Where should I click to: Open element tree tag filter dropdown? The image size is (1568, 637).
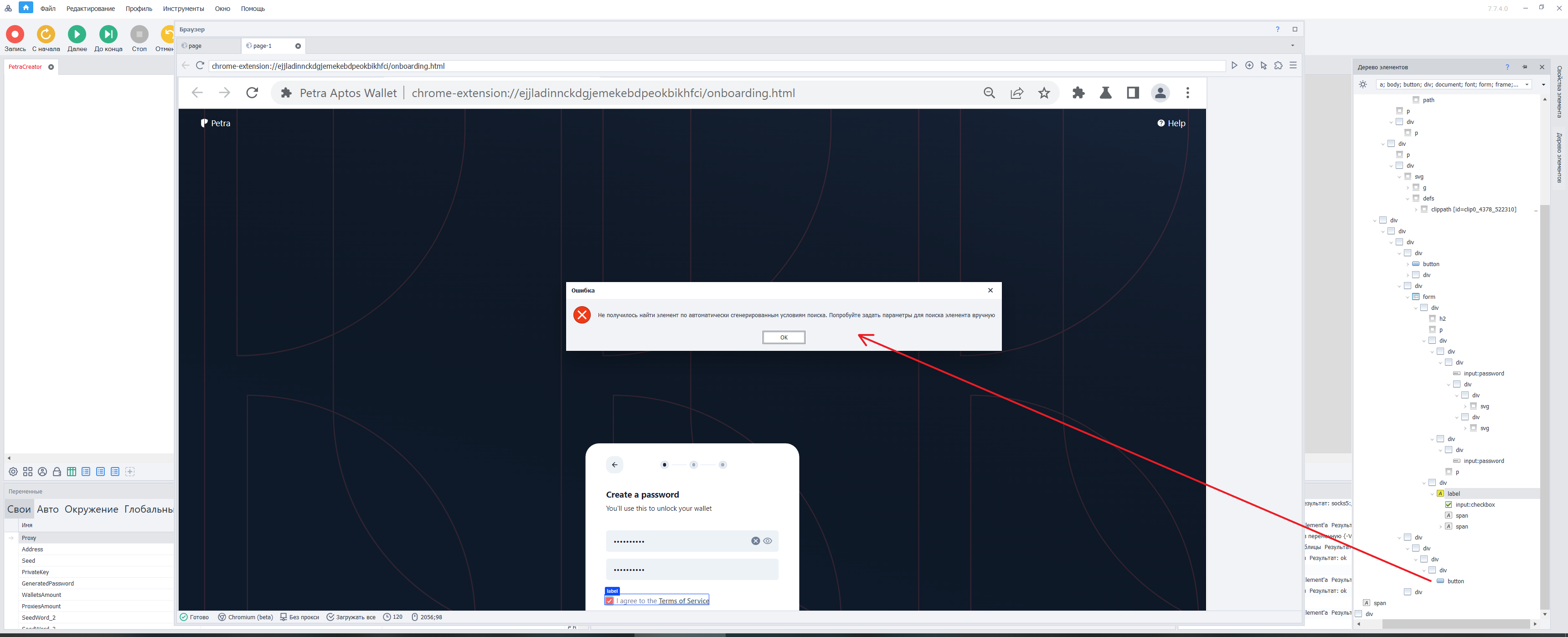click(x=1527, y=85)
